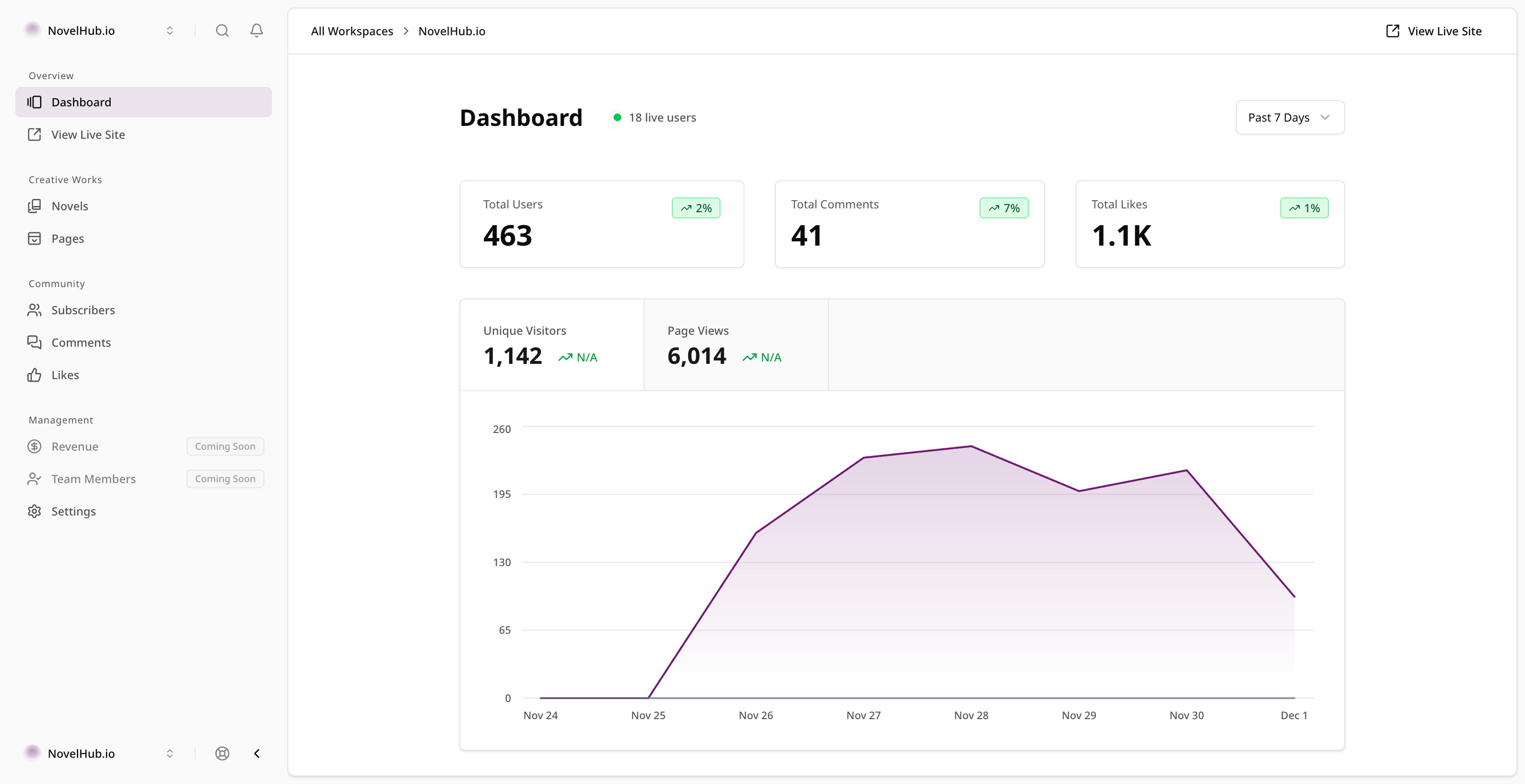Switch to the Page Views tab

(x=736, y=345)
